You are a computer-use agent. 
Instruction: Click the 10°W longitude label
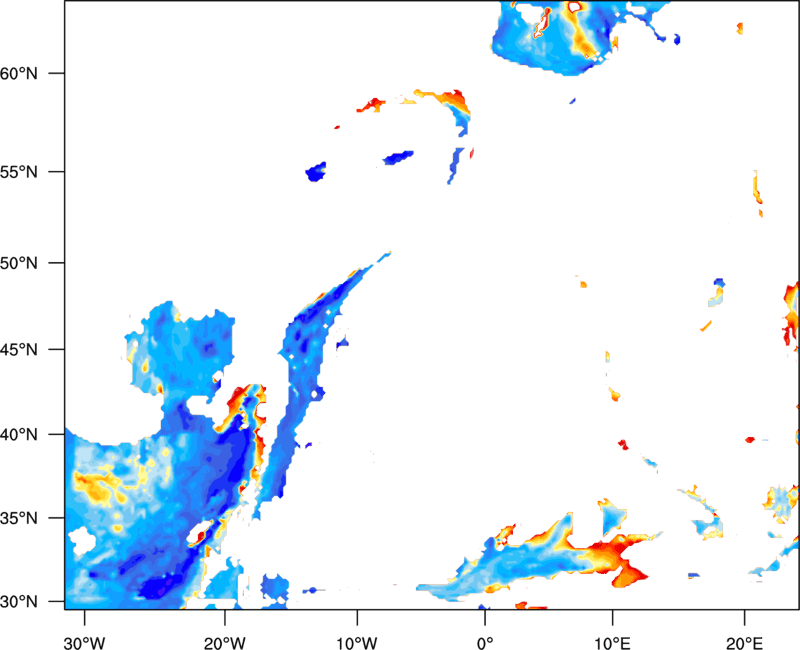click(x=357, y=643)
